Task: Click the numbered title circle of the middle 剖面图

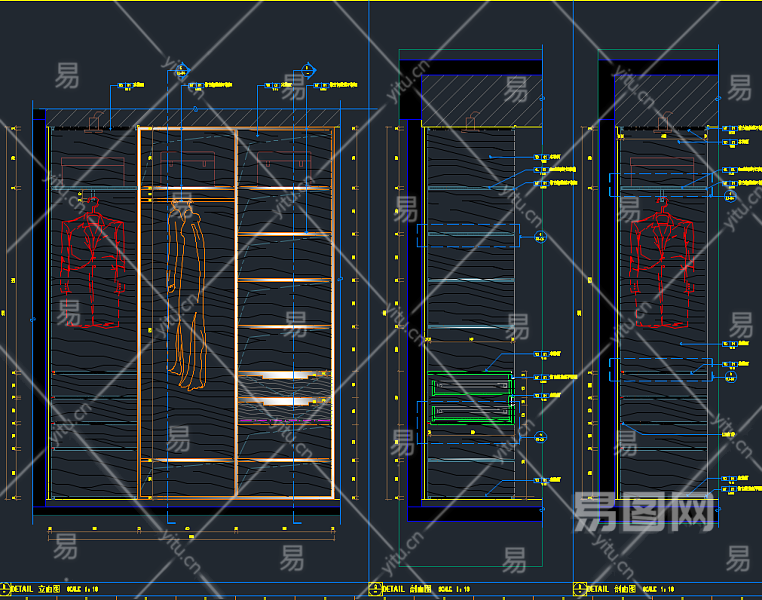Action: click(x=375, y=589)
